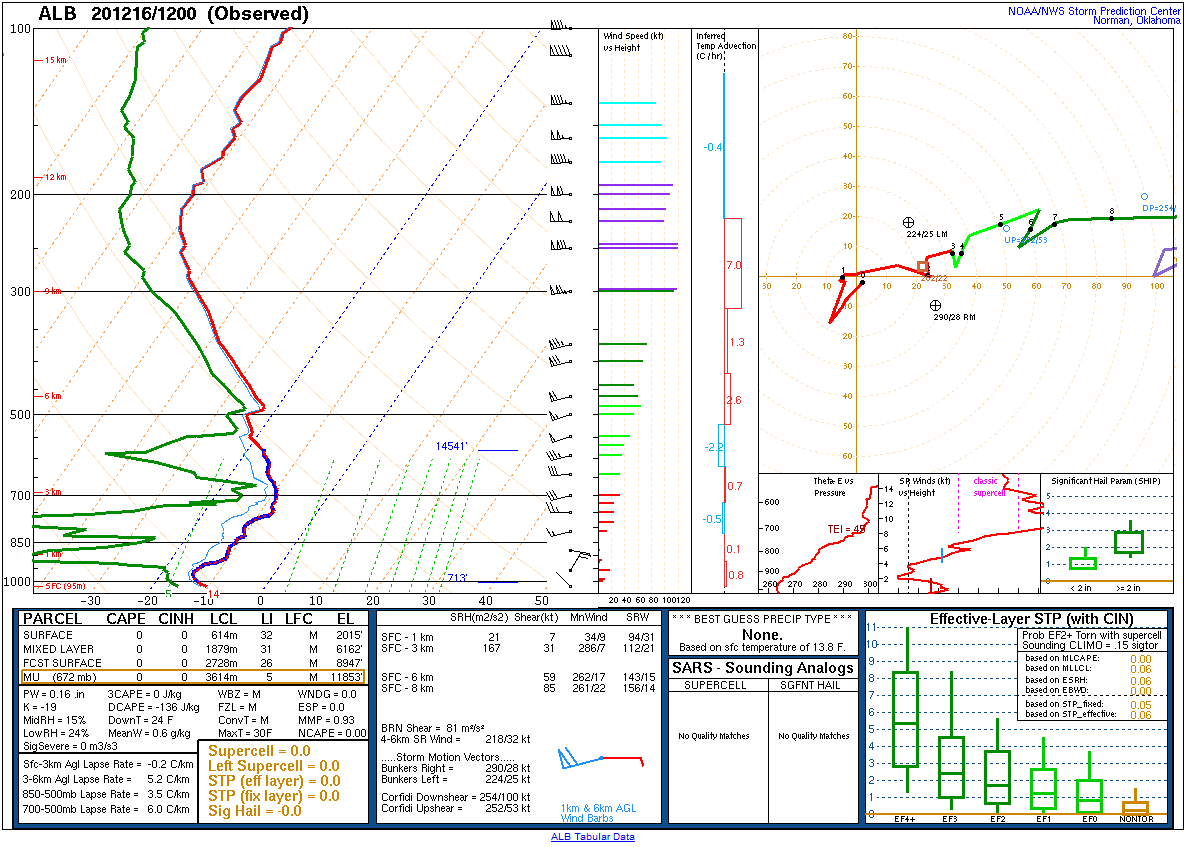Click the Corfidi Downshear vector line
The image size is (1188, 847).
click(x=455, y=797)
